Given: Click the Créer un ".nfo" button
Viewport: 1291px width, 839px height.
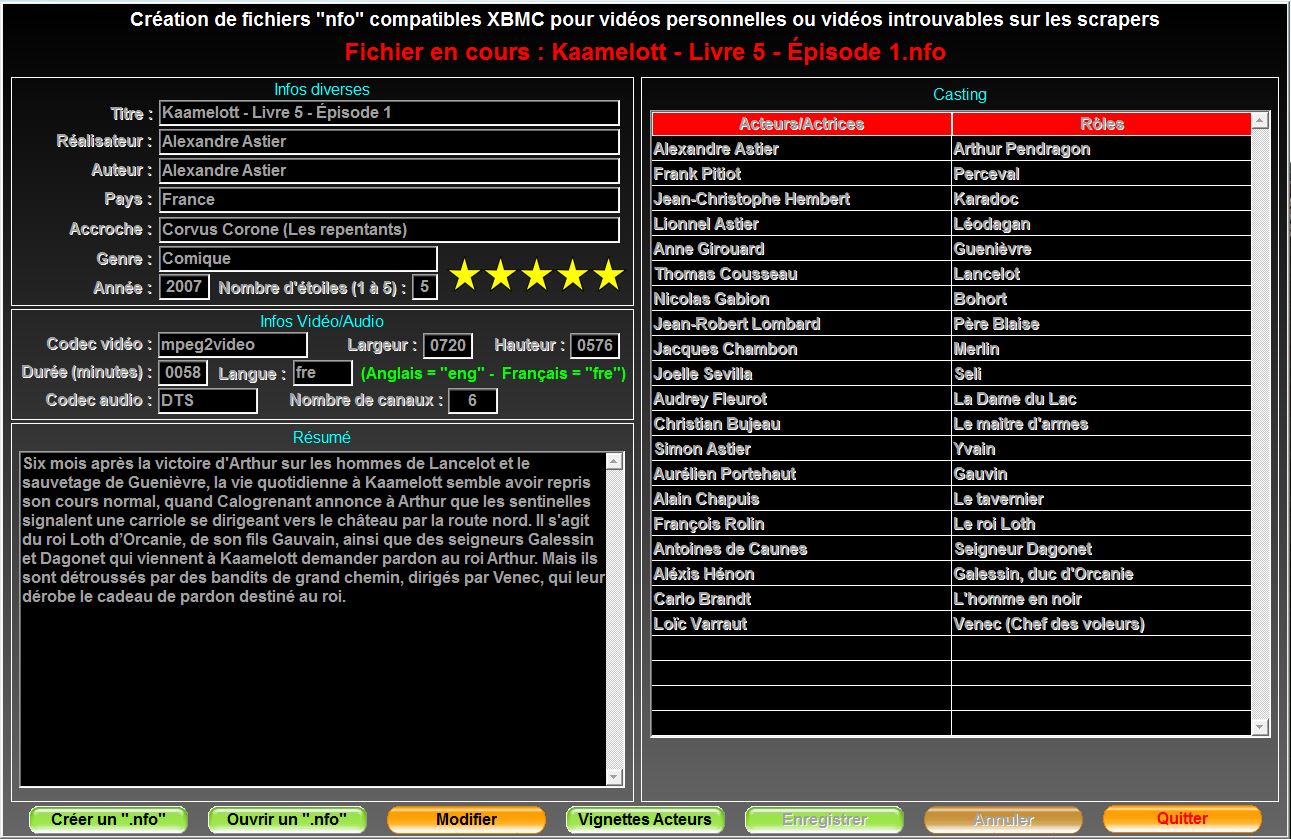Looking at the screenshot, I should coord(109,819).
